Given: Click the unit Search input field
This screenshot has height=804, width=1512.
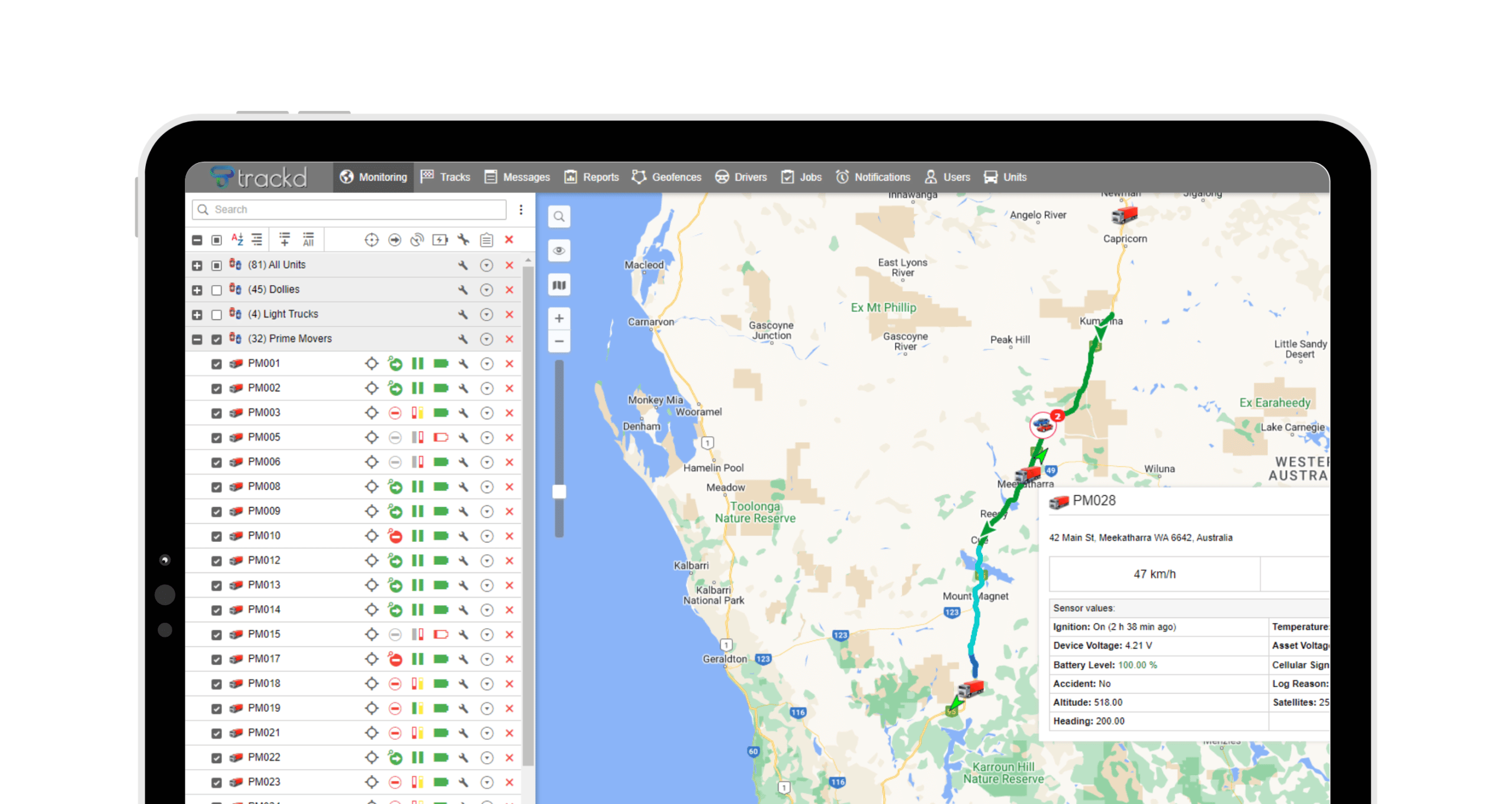Looking at the screenshot, I should coord(354,210).
